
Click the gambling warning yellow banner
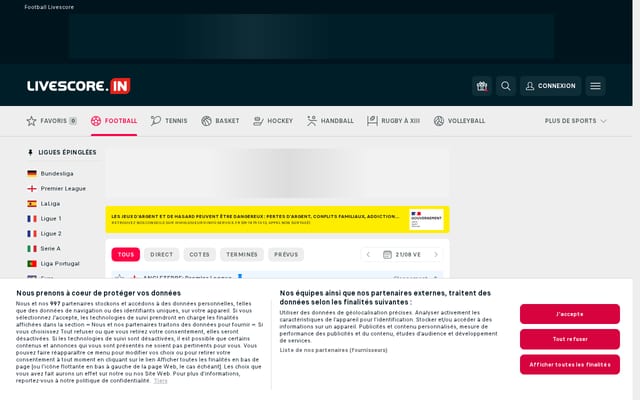[x=278, y=220]
